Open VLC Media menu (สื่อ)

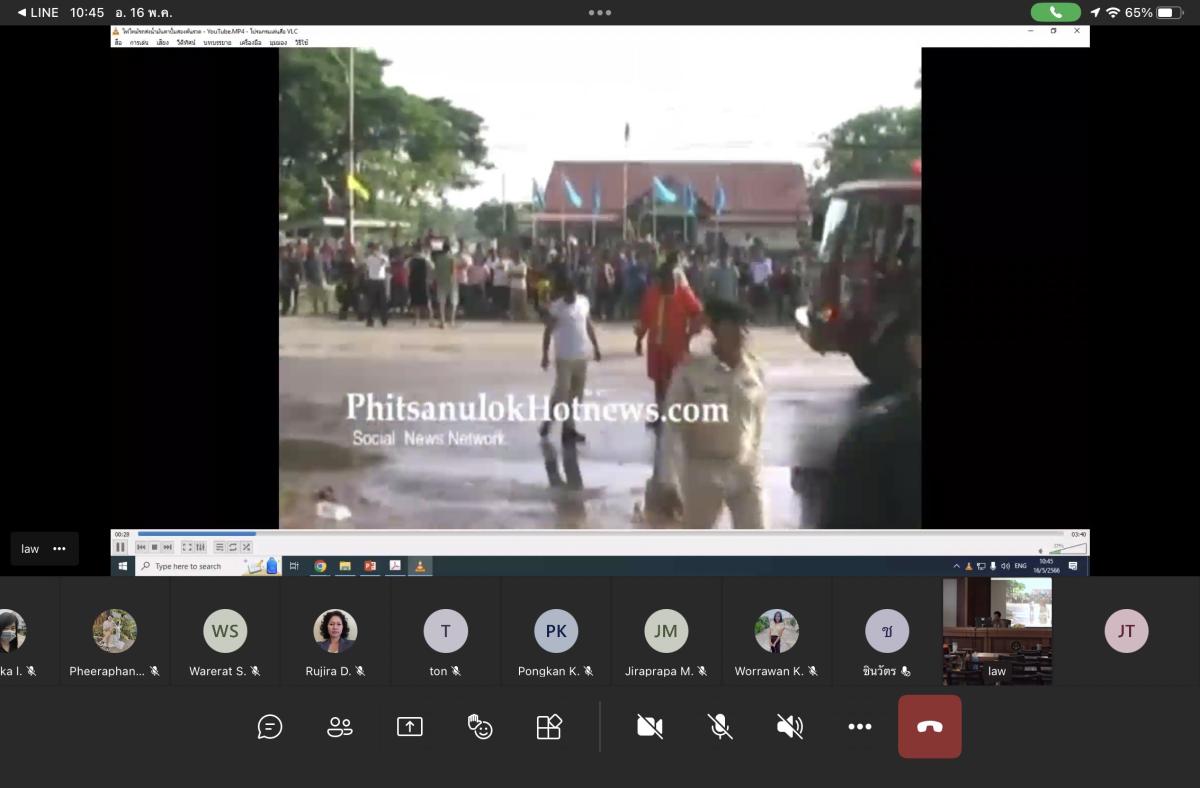pos(118,43)
